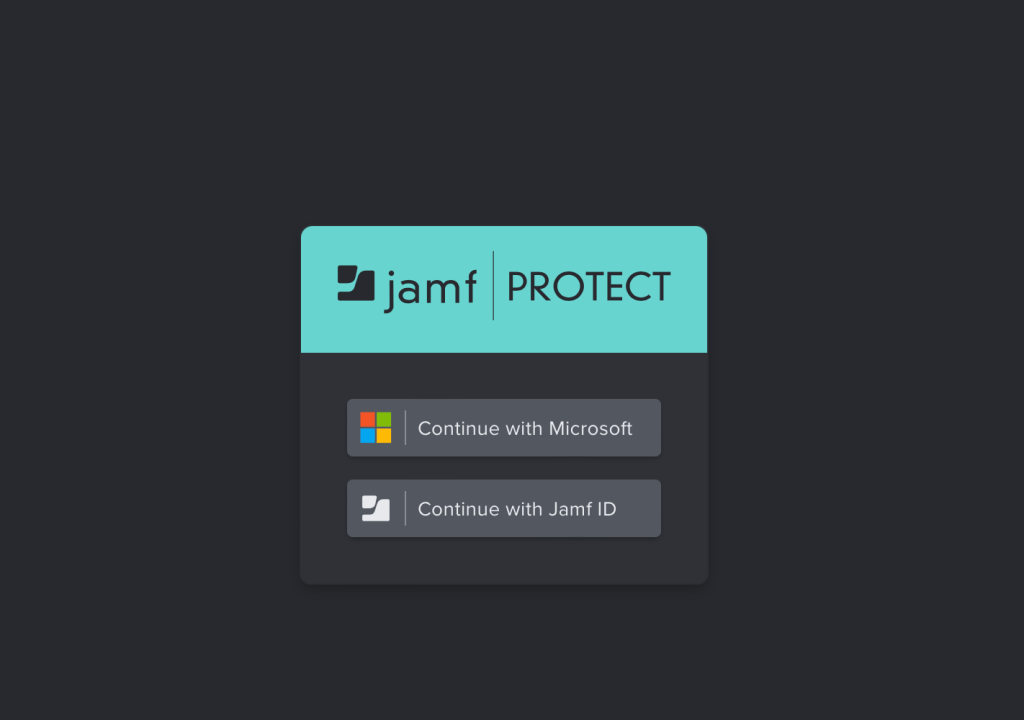The image size is (1024, 720).
Task: Click the gap between the two sign-in buttons
Action: [504, 468]
